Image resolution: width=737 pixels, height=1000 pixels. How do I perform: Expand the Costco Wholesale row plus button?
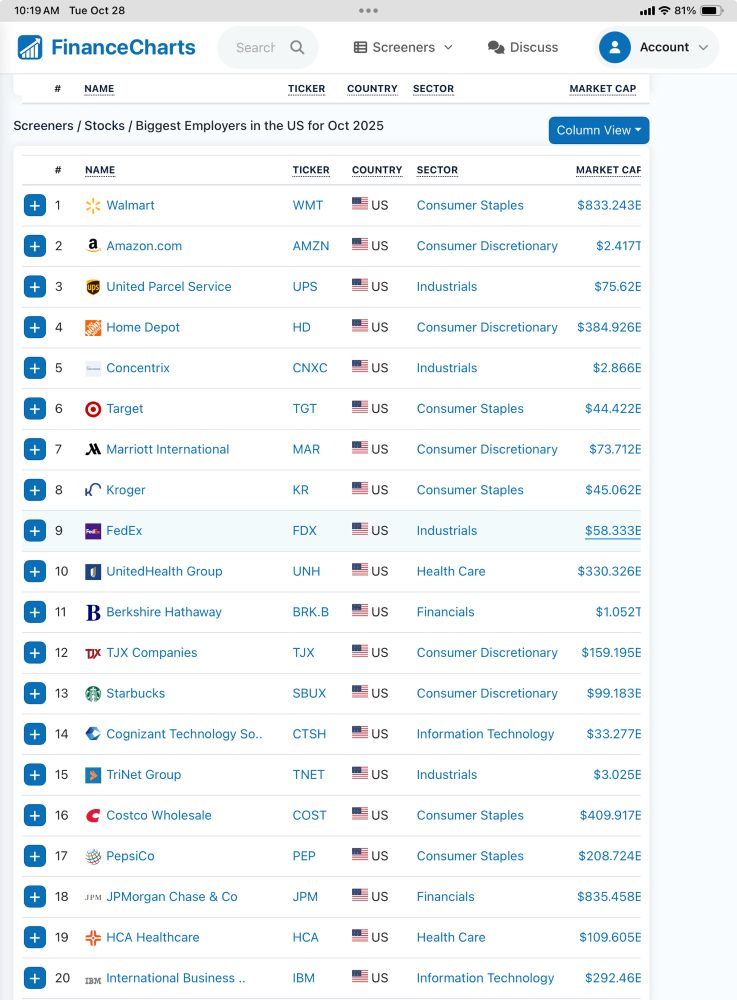[x=34, y=816]
